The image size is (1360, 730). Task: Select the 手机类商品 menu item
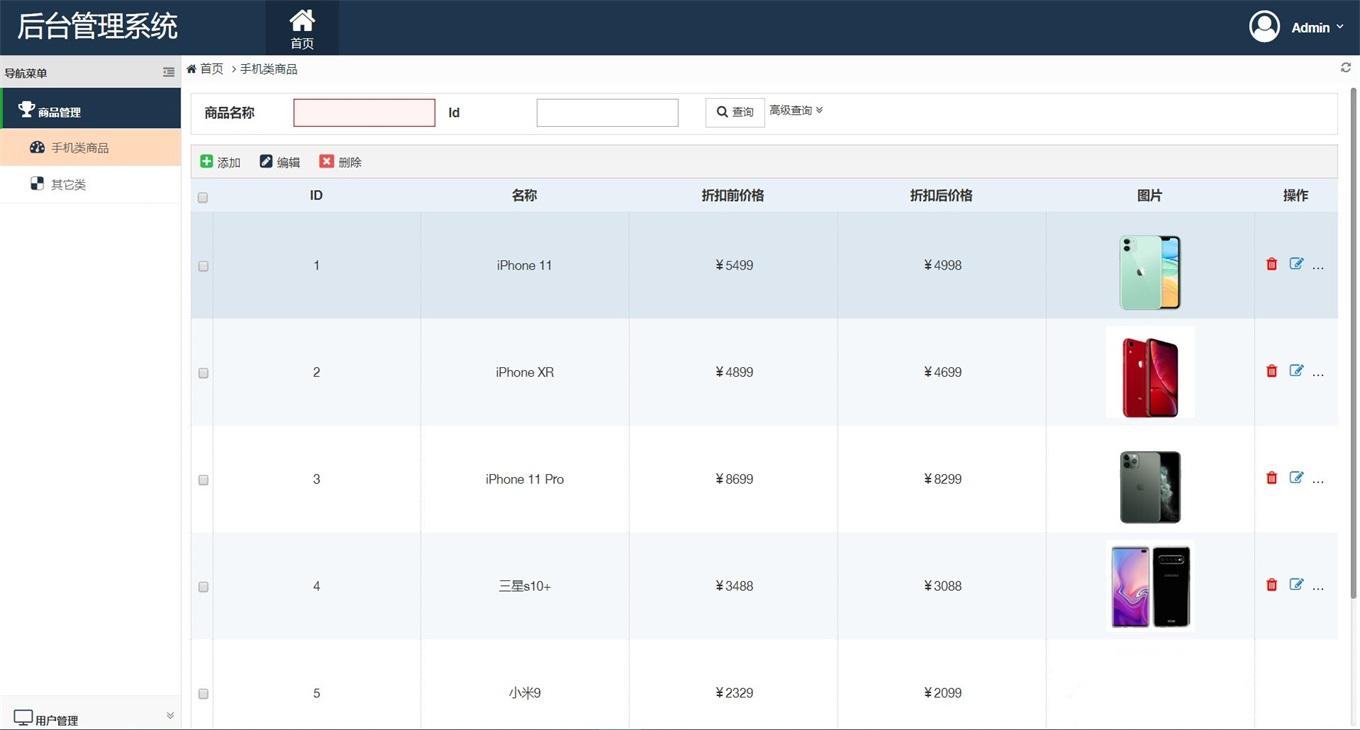click(90, 147)
